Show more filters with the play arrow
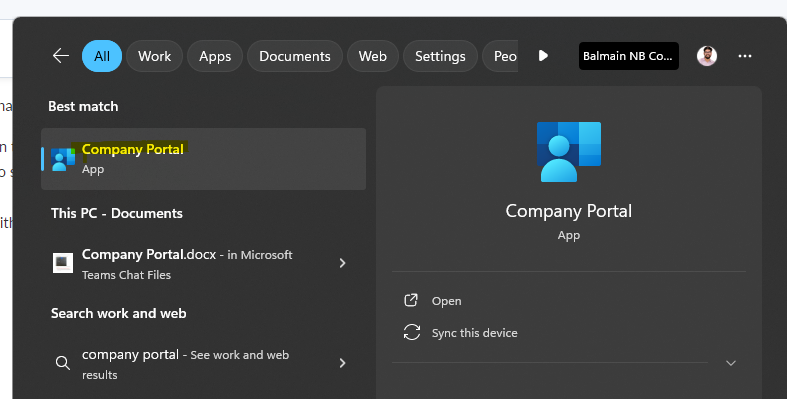Screen dimensions: 787x399 click(543, 56)
